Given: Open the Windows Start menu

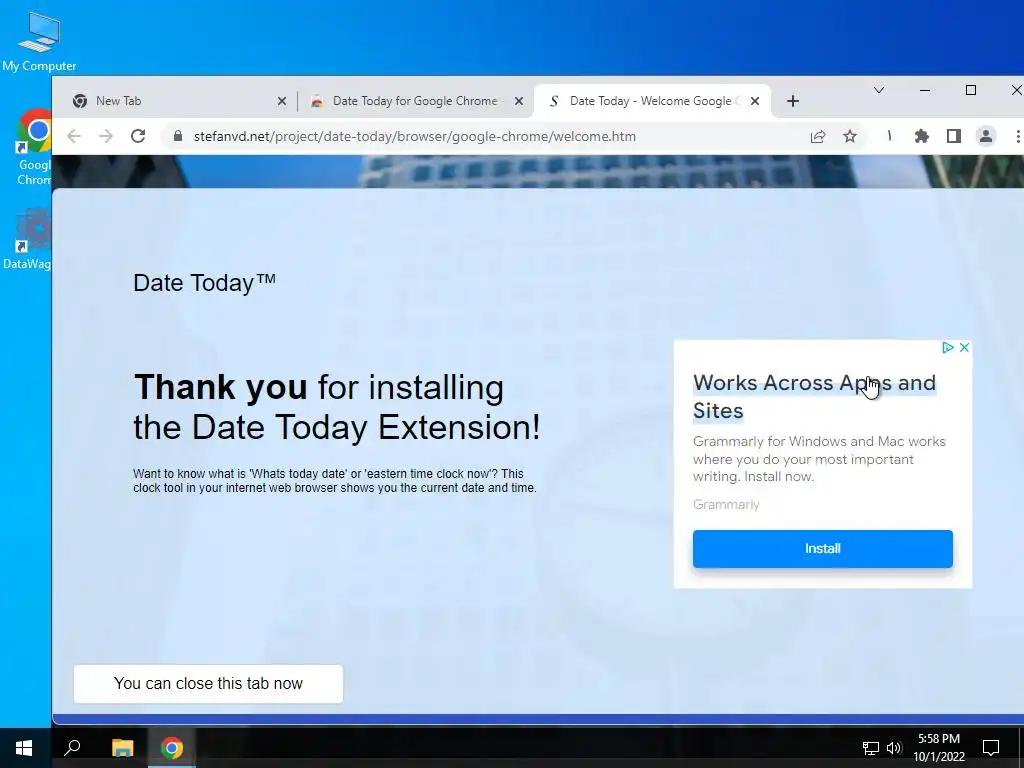Looking at the screenshot, I should [24, 748].
